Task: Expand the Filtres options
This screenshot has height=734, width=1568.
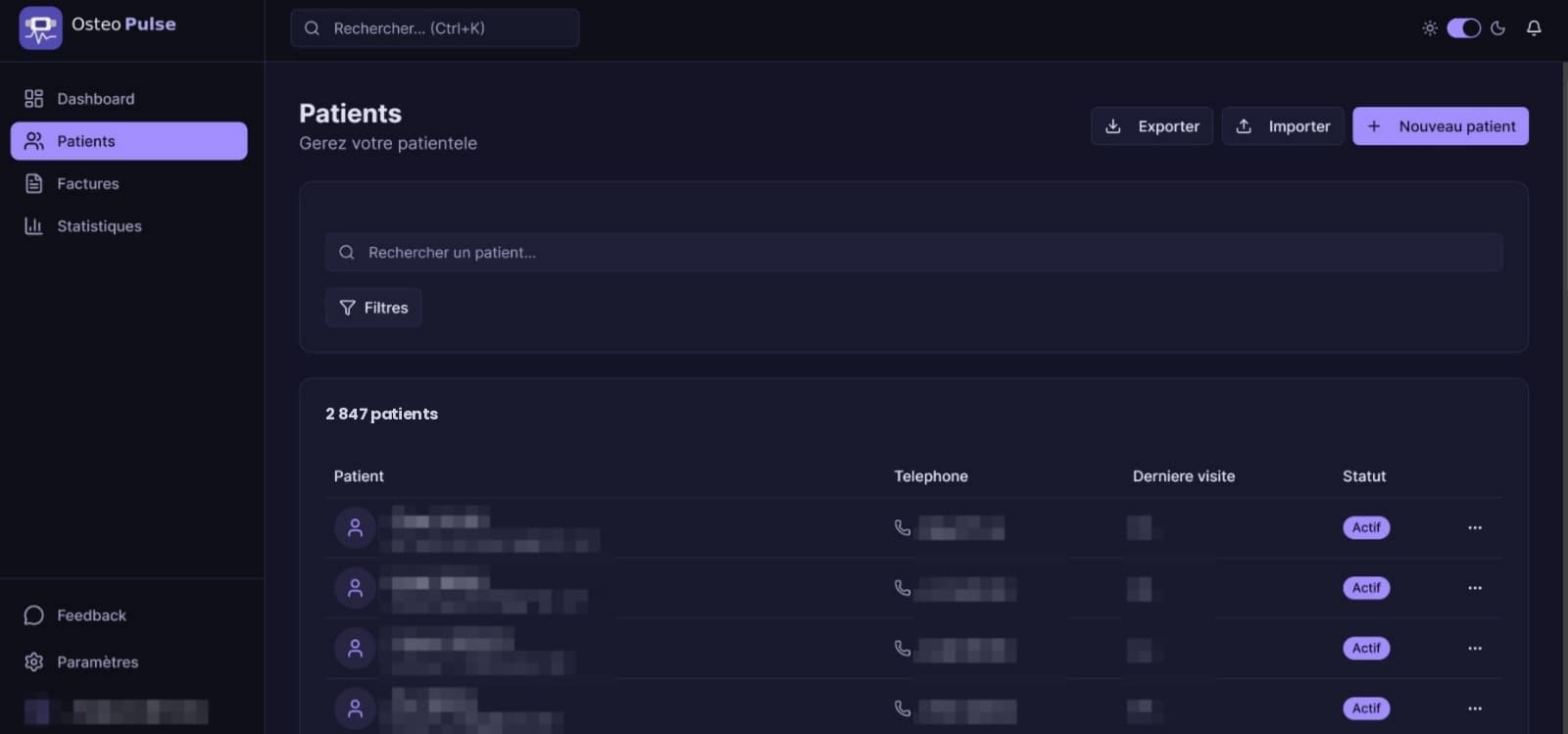Action: pos(373,308)
